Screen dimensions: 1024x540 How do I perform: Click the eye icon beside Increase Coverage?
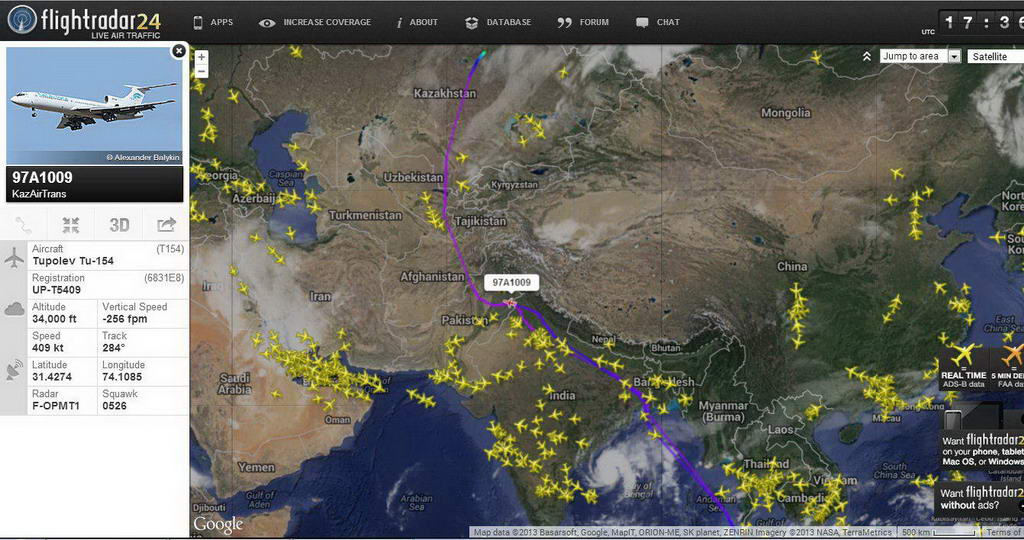[x=266, y=23]
